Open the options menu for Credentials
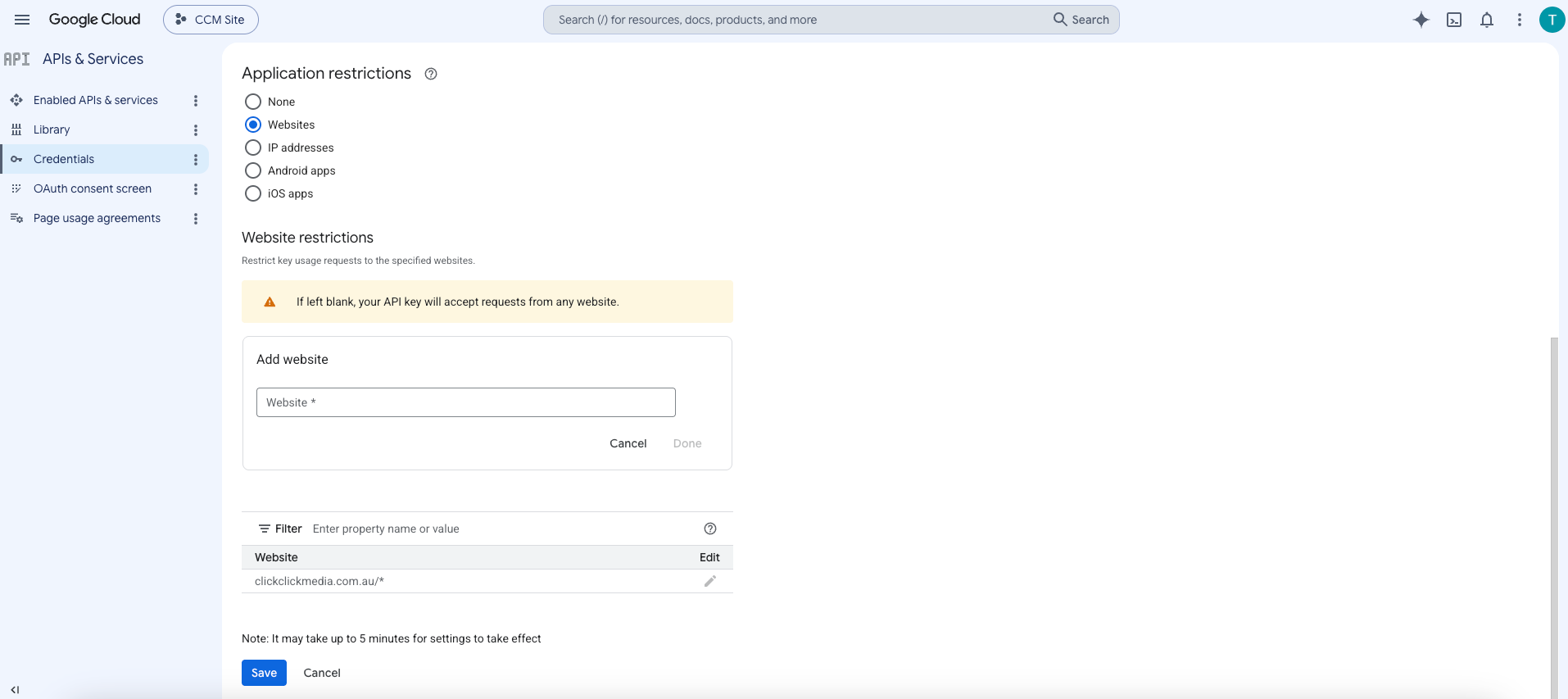 pyautogui.click(x=196, y=159)
